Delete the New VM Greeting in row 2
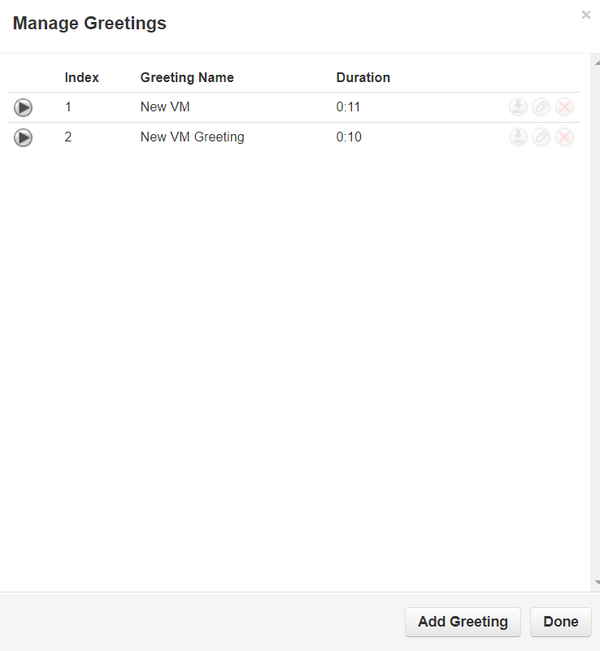The height and width of the screenshot is (651, 600). point(564,137)
